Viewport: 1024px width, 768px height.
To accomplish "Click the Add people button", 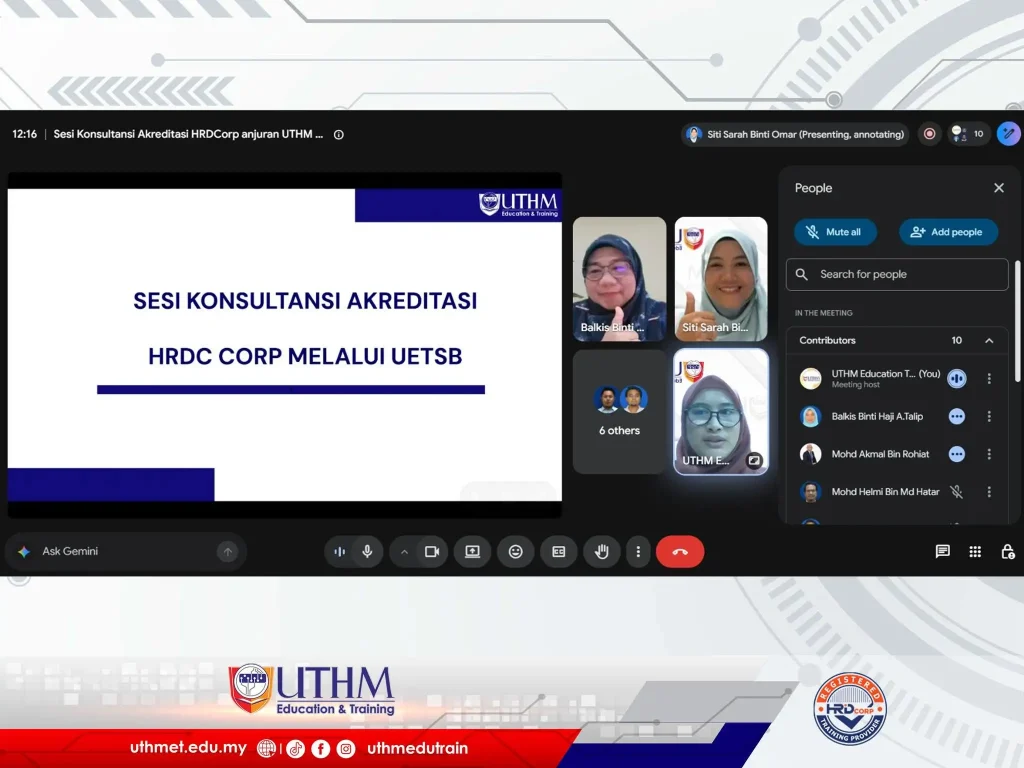I will pos(948,232).
